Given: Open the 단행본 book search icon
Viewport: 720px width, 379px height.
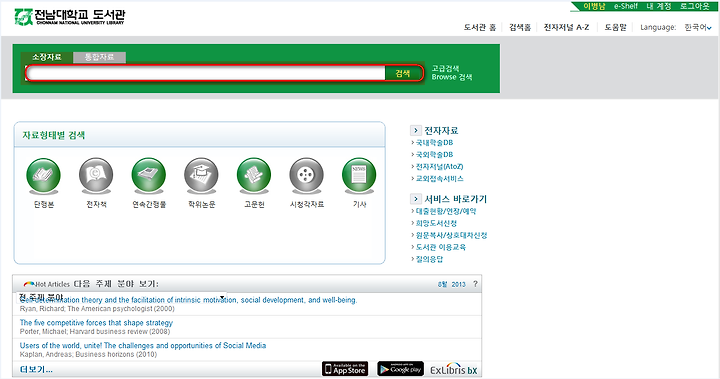Looking at the screenshot, I should pos(44,176).
